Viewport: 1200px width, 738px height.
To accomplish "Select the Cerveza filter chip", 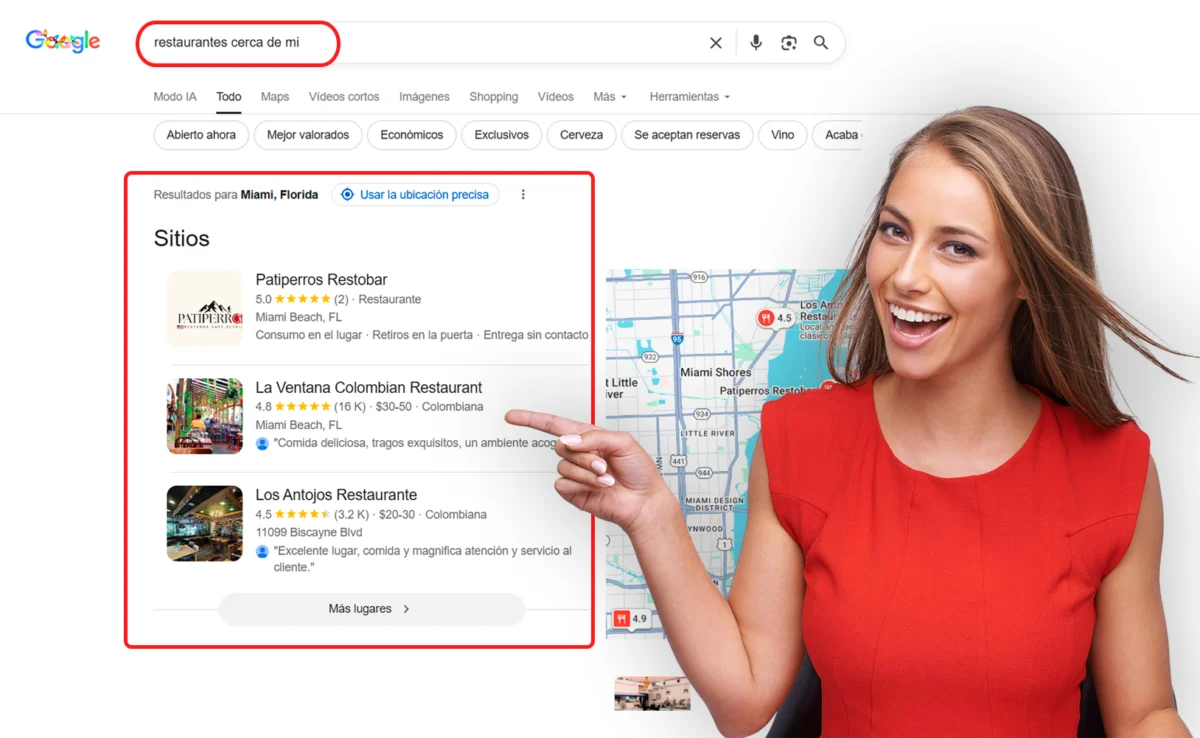I will coord(581,135).
